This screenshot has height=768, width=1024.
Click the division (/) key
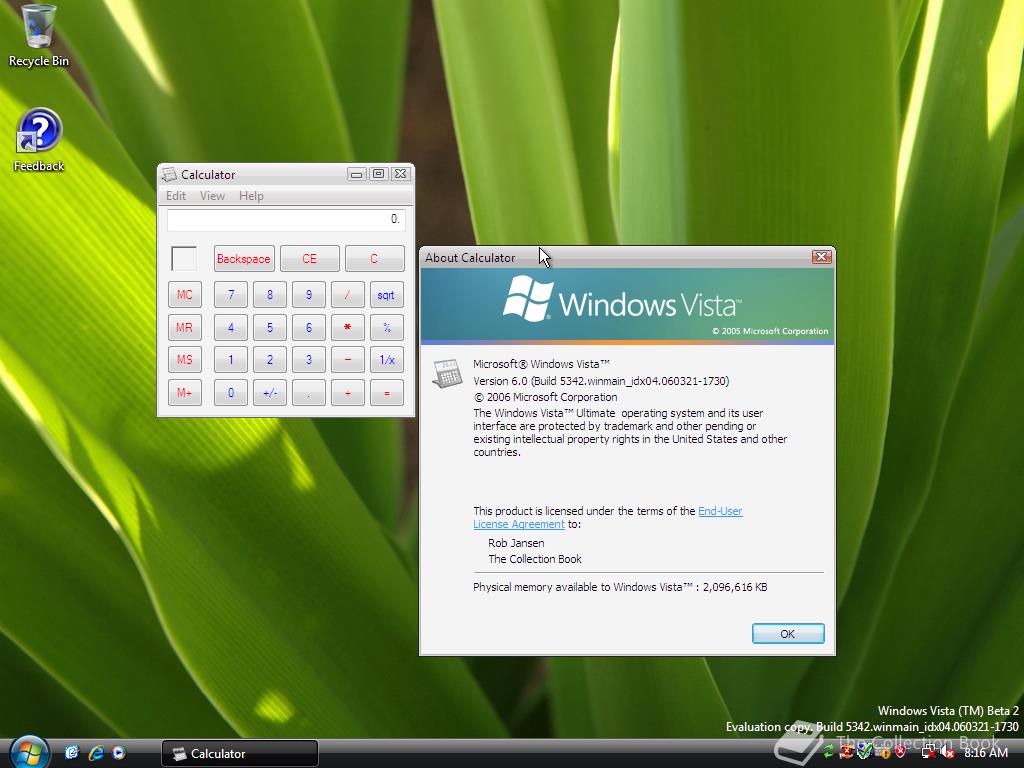pyautogui.click(x=347, y=295)
